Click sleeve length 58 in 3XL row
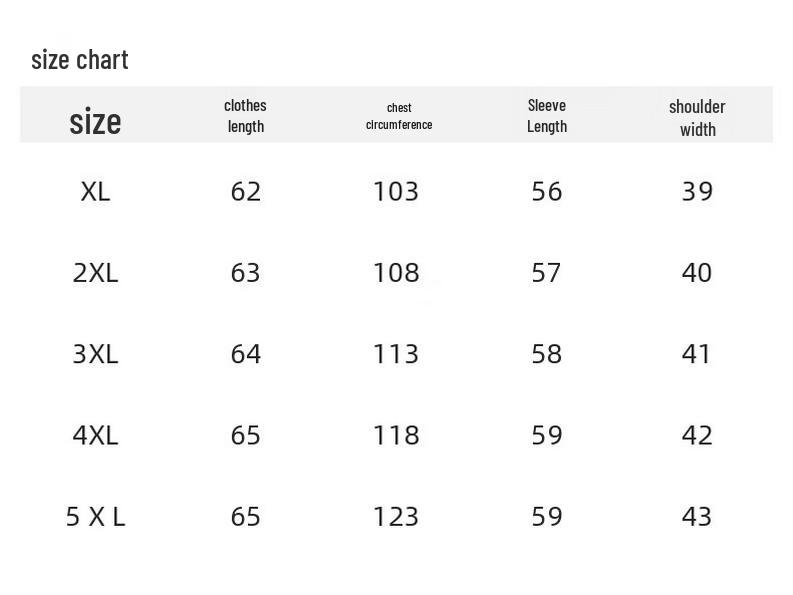The image size is (793, 595). (547, 354)
